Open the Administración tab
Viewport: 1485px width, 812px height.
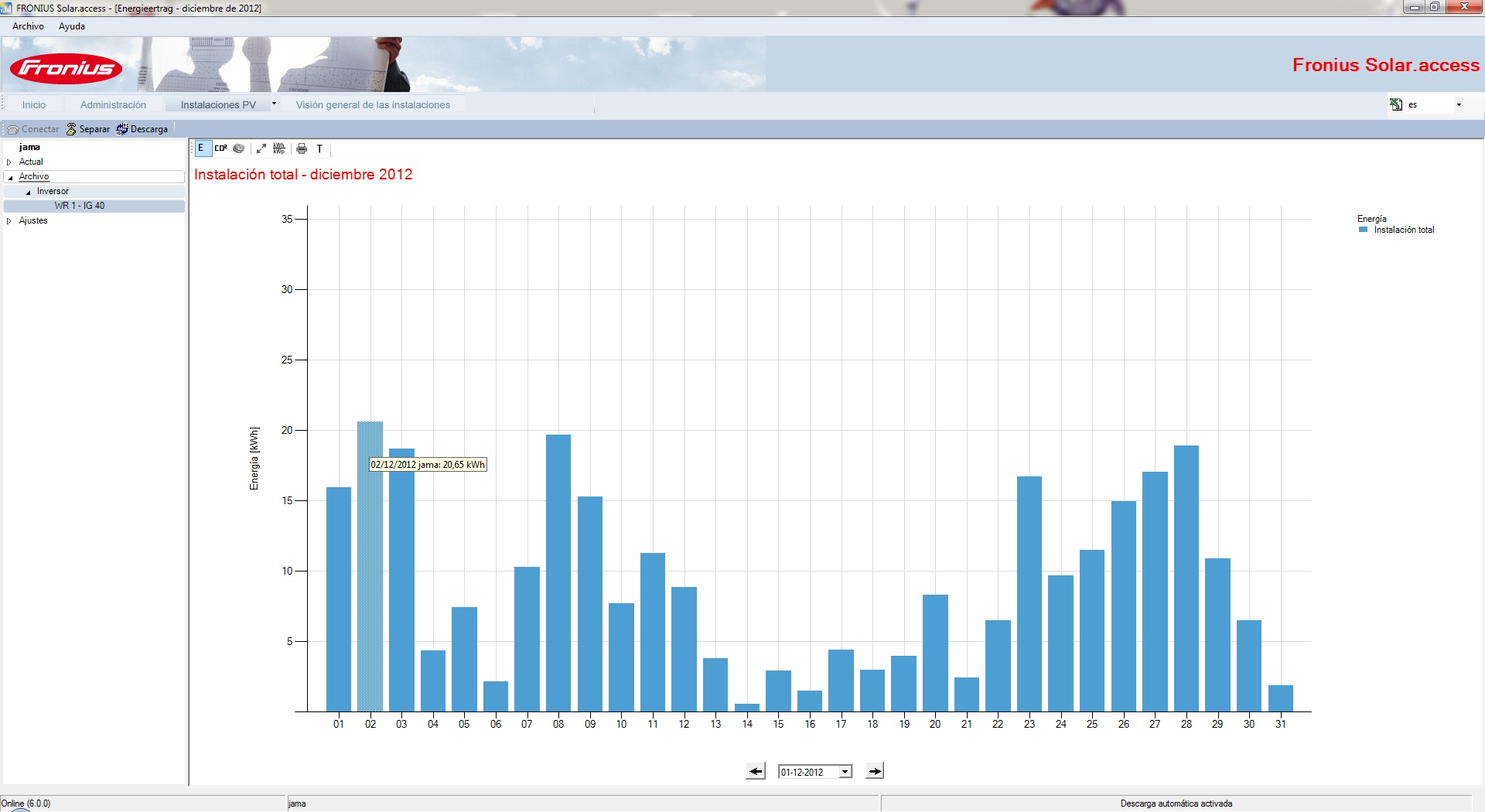(113, 104)
